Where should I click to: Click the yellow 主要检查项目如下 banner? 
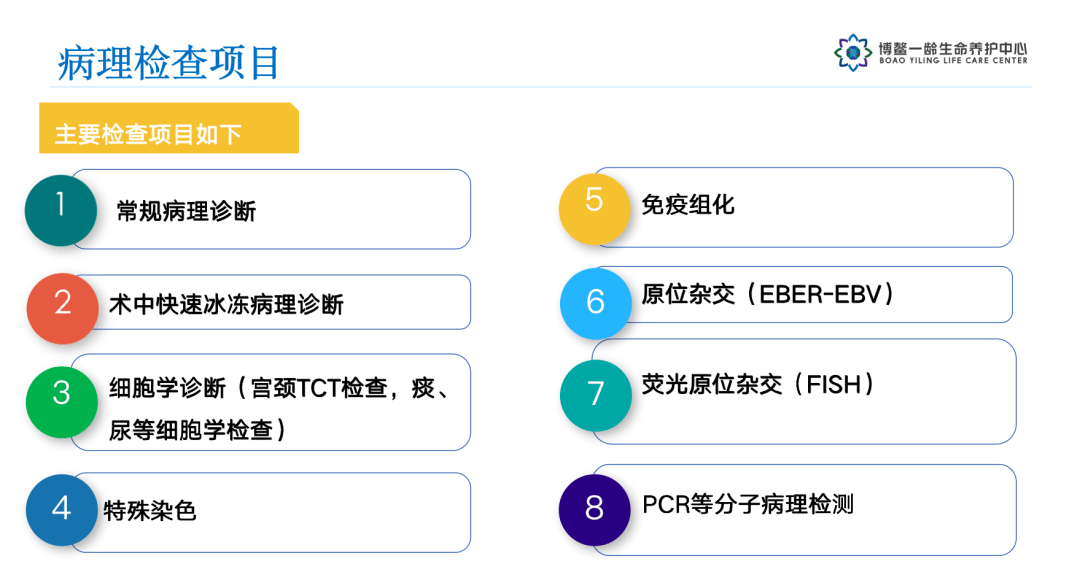click(x=168, y=131)
